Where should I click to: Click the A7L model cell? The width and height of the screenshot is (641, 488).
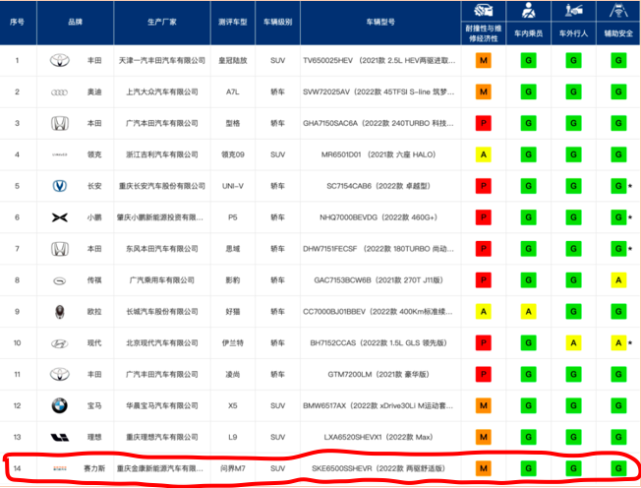pyautogui.click(x=233, y=92)
